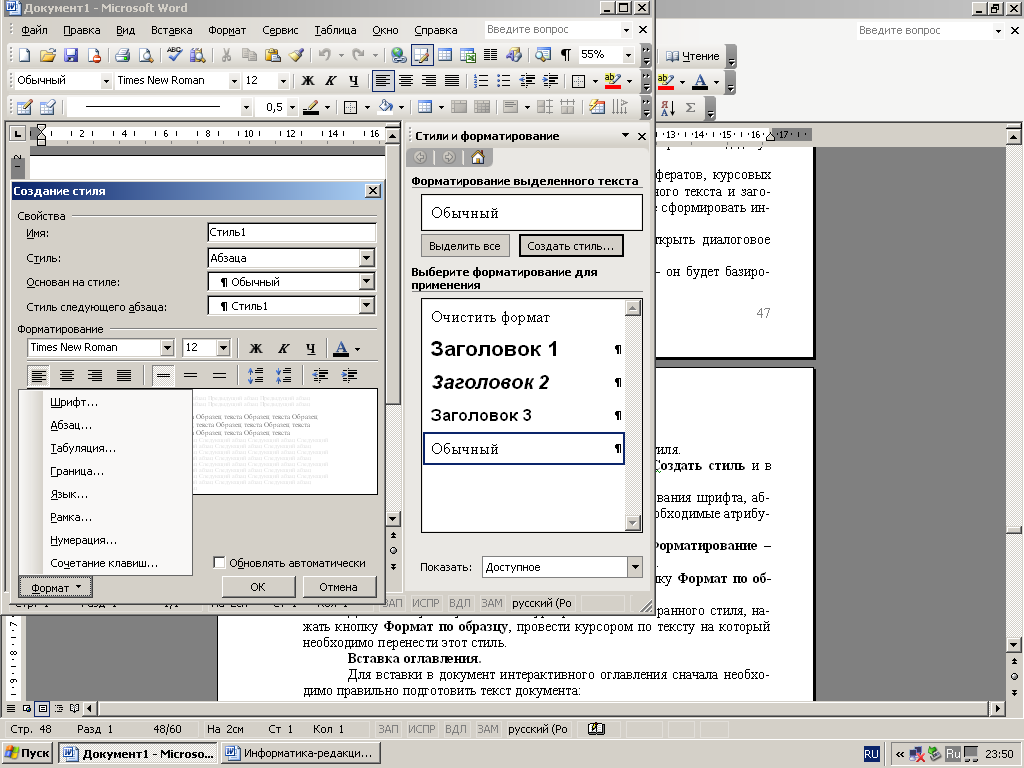Open the Times New Roman font dropdown in toolbar
This screenshot has width=1024, height=768.
pos(234,81)
